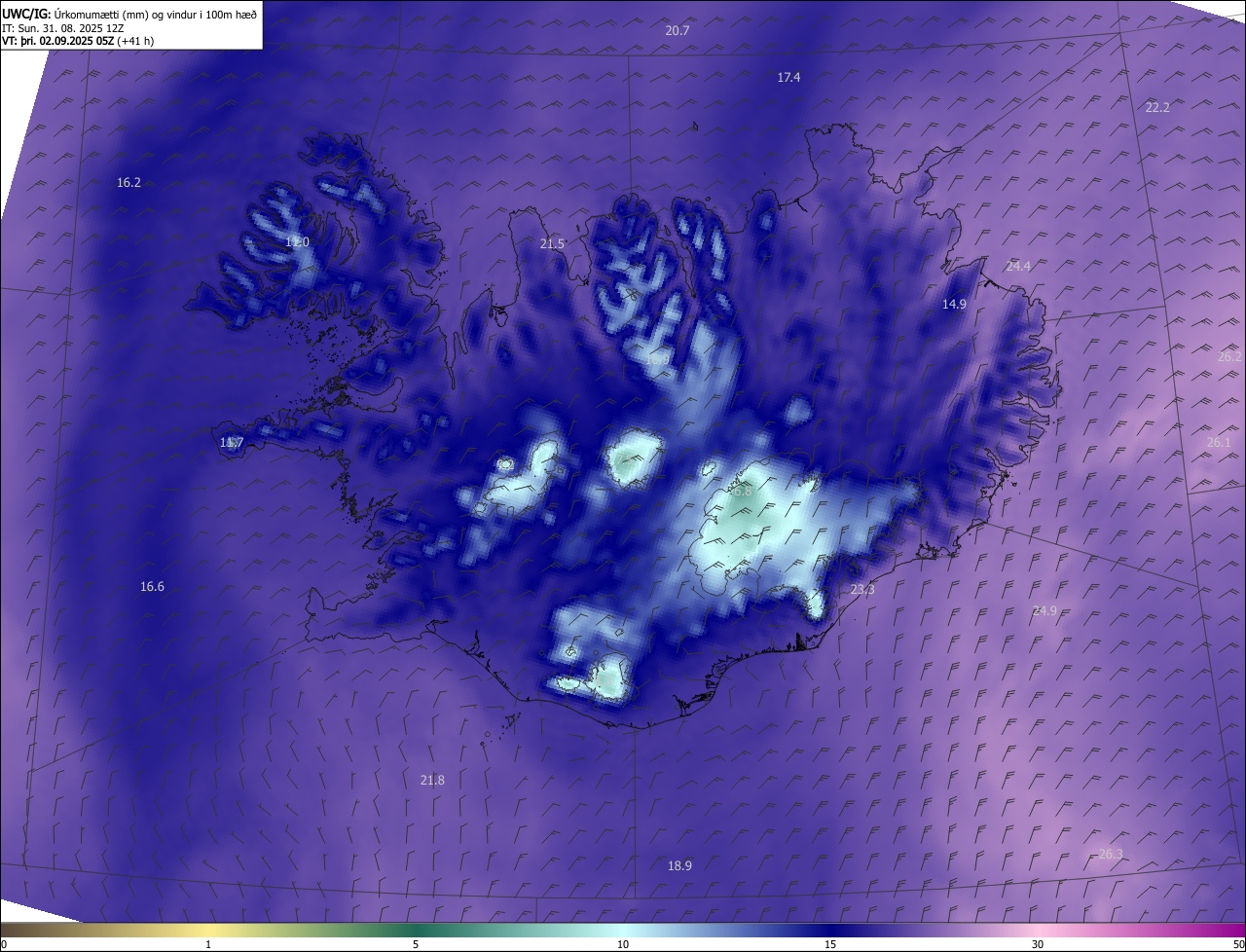This screenshot has width=1246, height=952.
Task: Click the colour scale bar
Action: pos(623,930)
